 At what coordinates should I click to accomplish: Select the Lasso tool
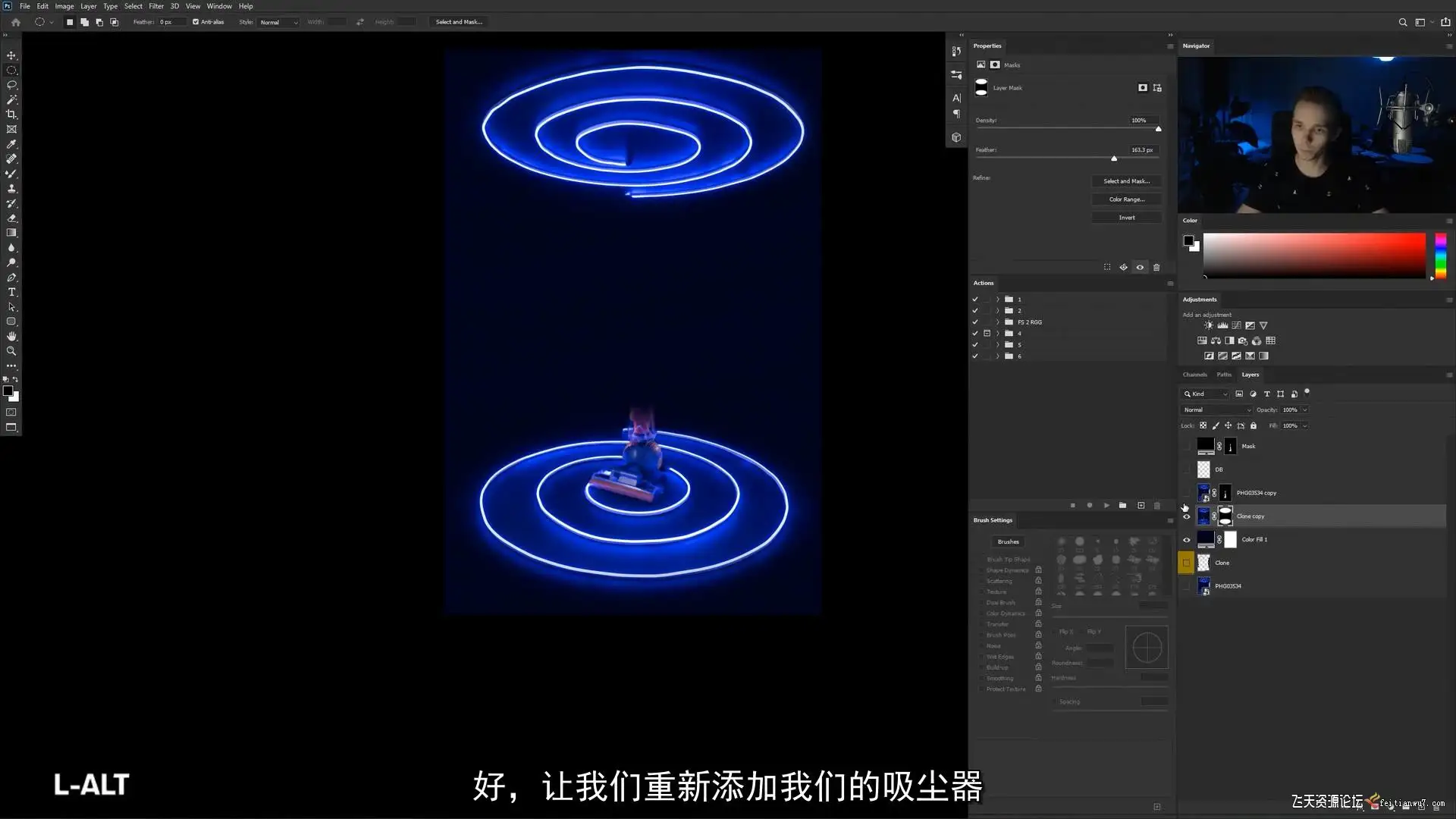click(x=11, y=85)
